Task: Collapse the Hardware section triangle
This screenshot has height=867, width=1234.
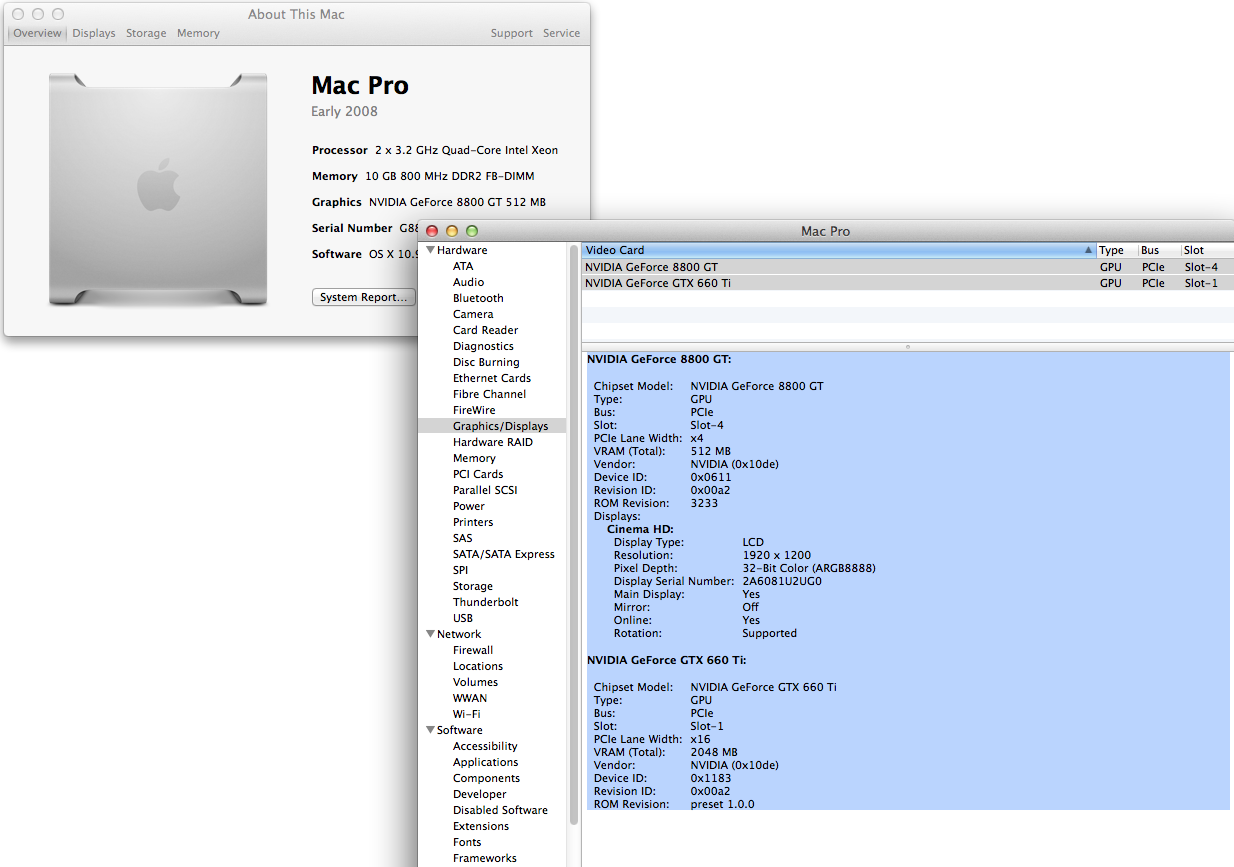Action: (x=430, y=250)
